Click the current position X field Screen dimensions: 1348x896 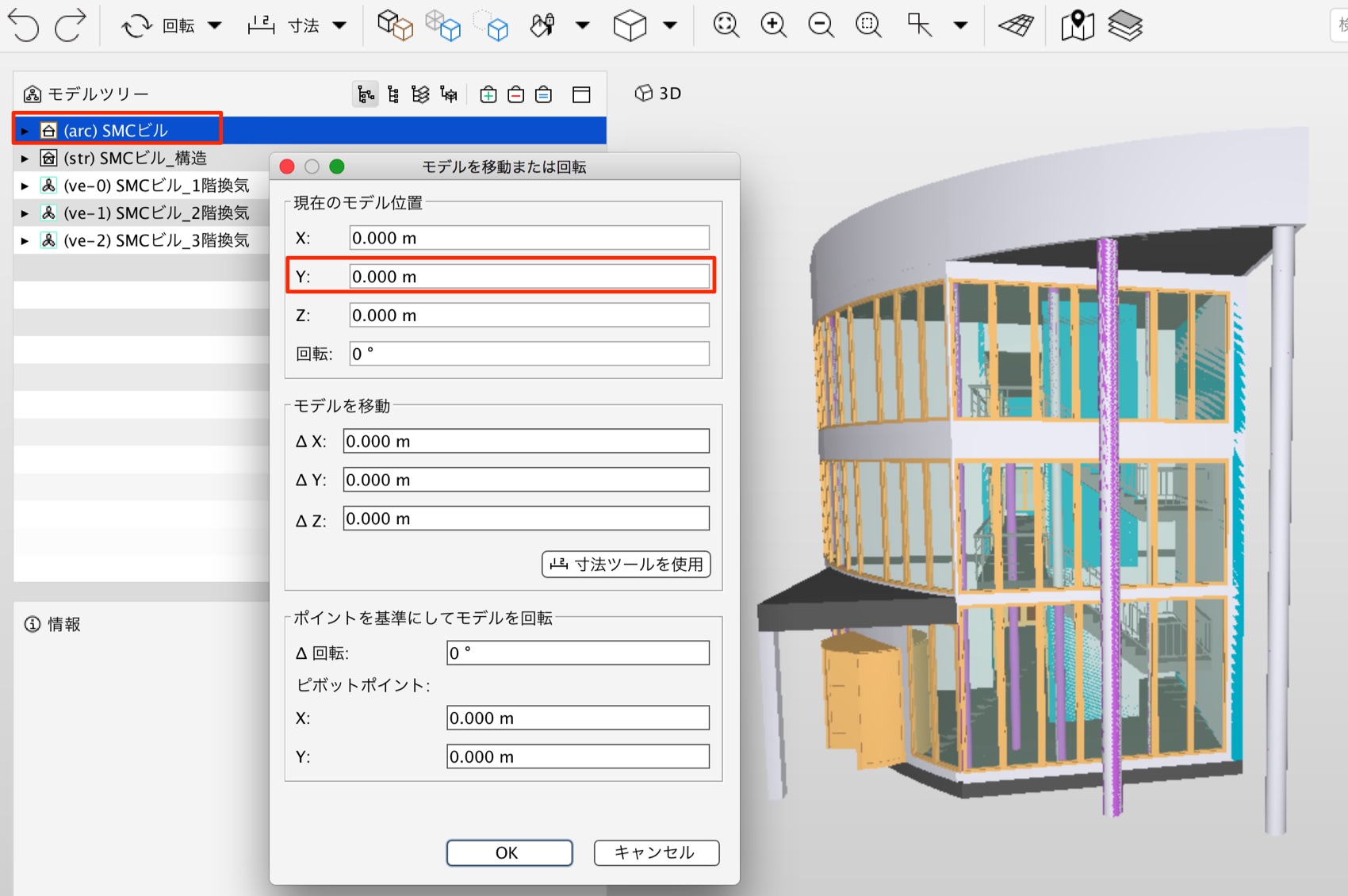(529, 238)
